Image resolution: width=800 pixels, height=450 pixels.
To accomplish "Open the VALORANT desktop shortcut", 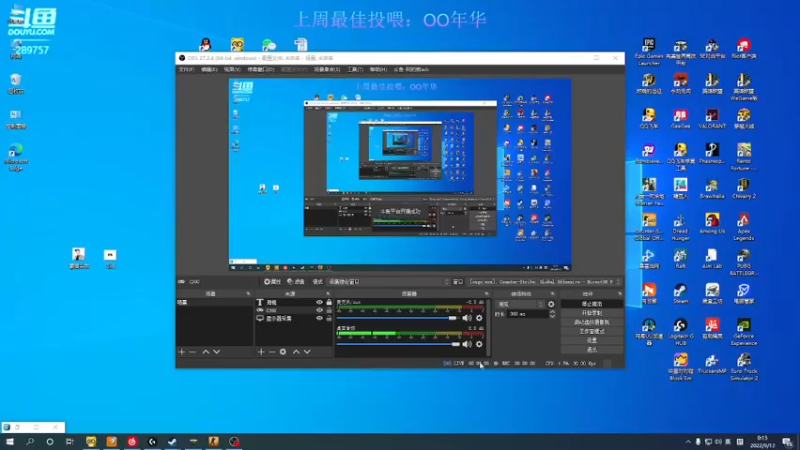I will pos(712,118).
